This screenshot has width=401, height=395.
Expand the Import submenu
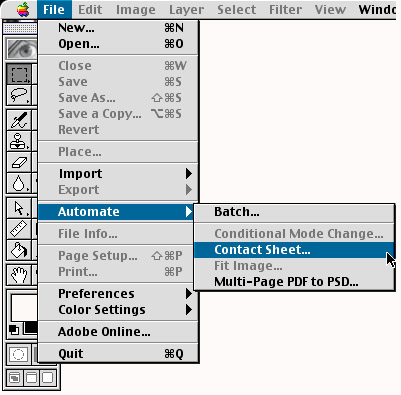pyautogui.click(x=118, y=174)
